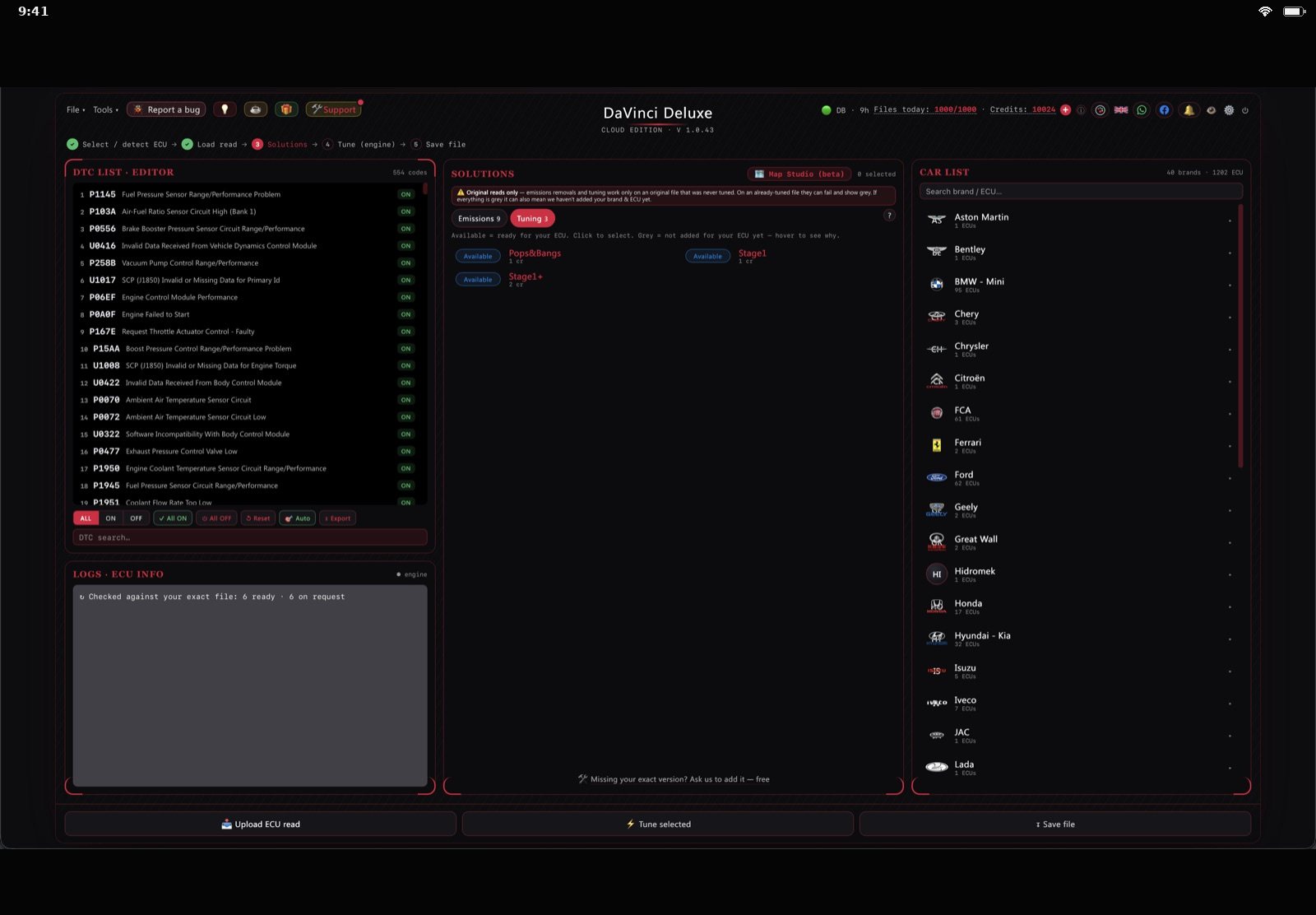Expand the Aston Martin ECU list
1316x915 pixels.
click(1230, 221)
